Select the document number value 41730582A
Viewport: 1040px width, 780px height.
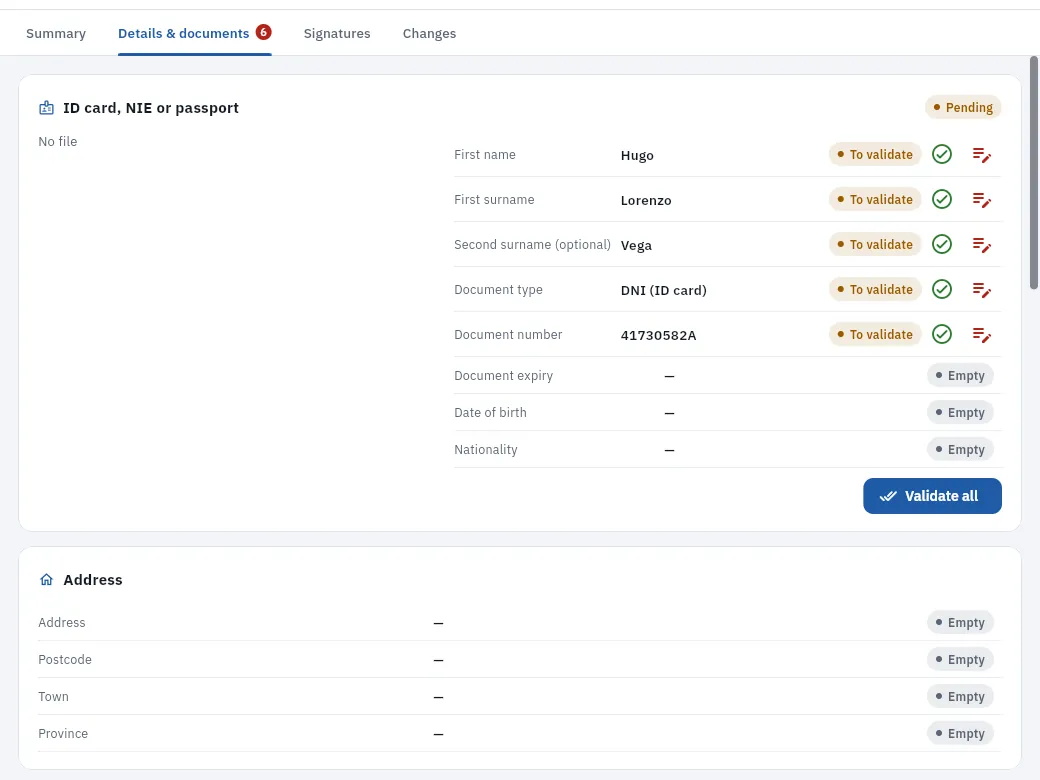click(659, 335)
